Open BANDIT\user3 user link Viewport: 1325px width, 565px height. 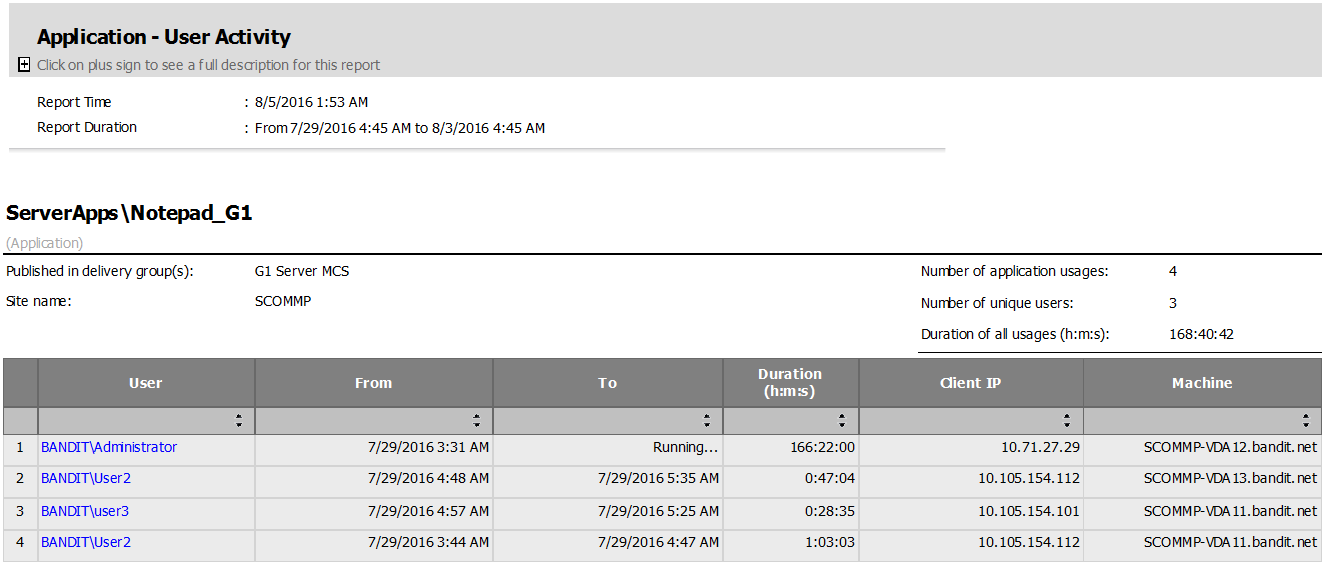click(85, 511)
